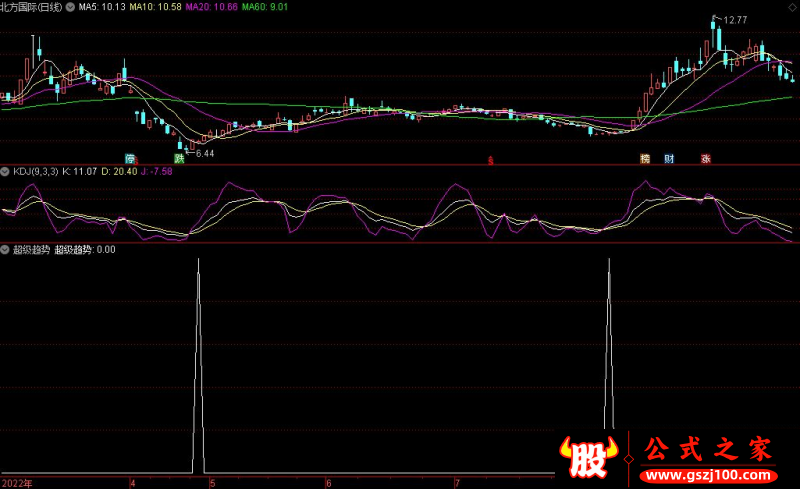This screenshot has width=800, height=489.
Task: Click the 北方国际(日线) chart title
Action: click(x=32, y=7)
